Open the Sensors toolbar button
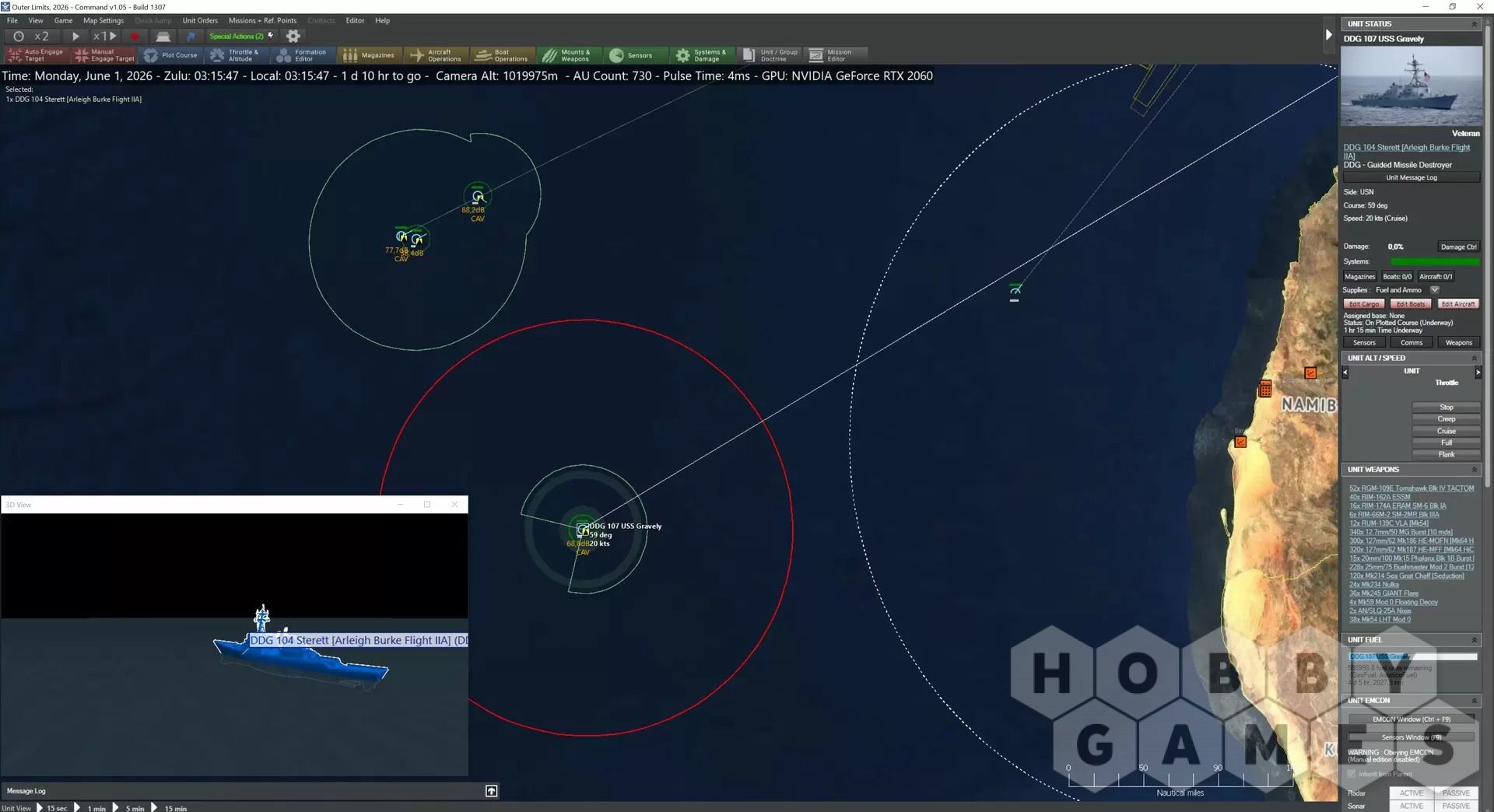The image size is (1494, 812). tap(635, 55)
